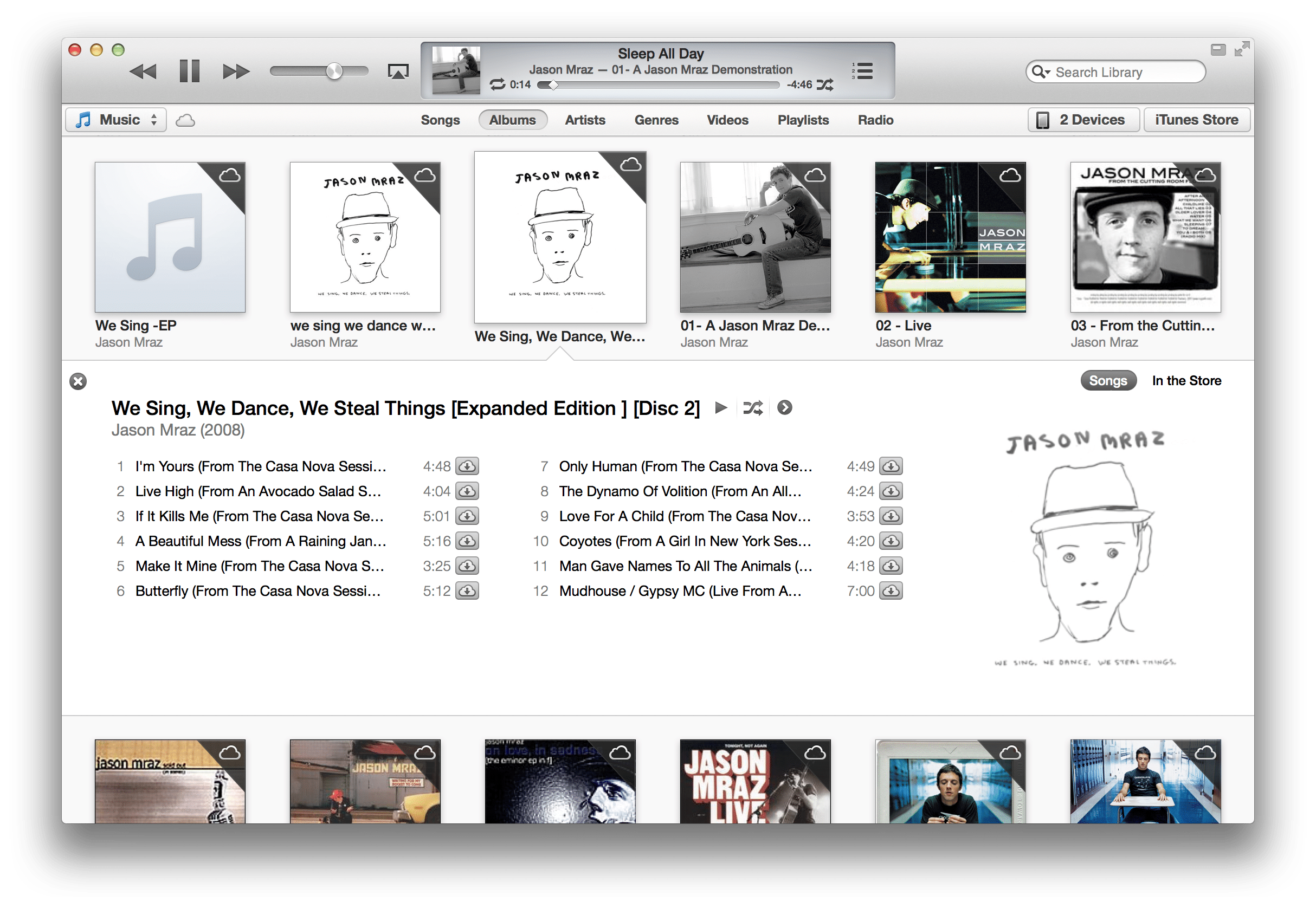This screenshot has width=1316, height=909.
Task: Open the 01- A Jason Mraz Demonstration album
Action: [x=755, y=237]
